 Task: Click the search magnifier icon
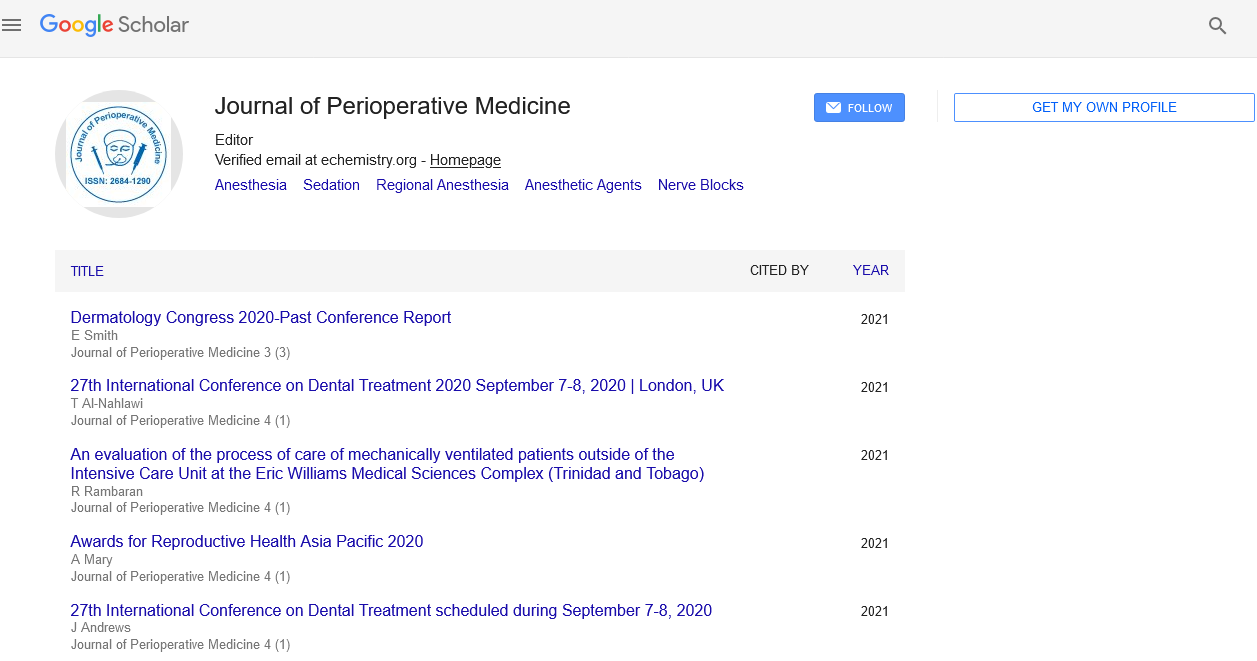tap(1217, 26)
